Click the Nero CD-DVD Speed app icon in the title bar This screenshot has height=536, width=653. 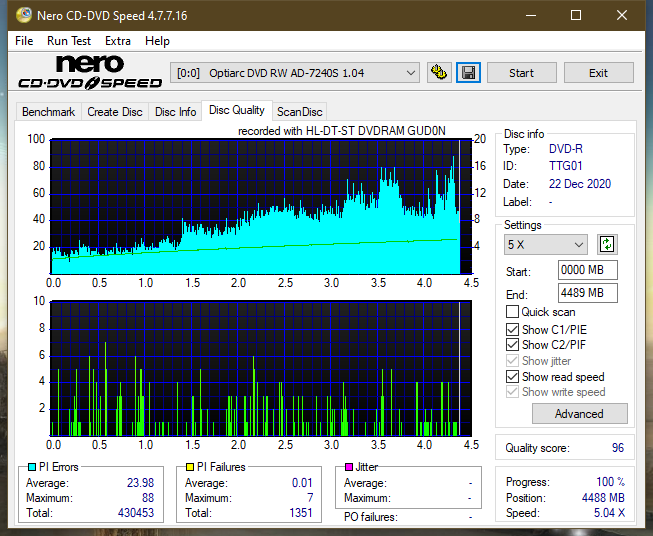point(24,15)
